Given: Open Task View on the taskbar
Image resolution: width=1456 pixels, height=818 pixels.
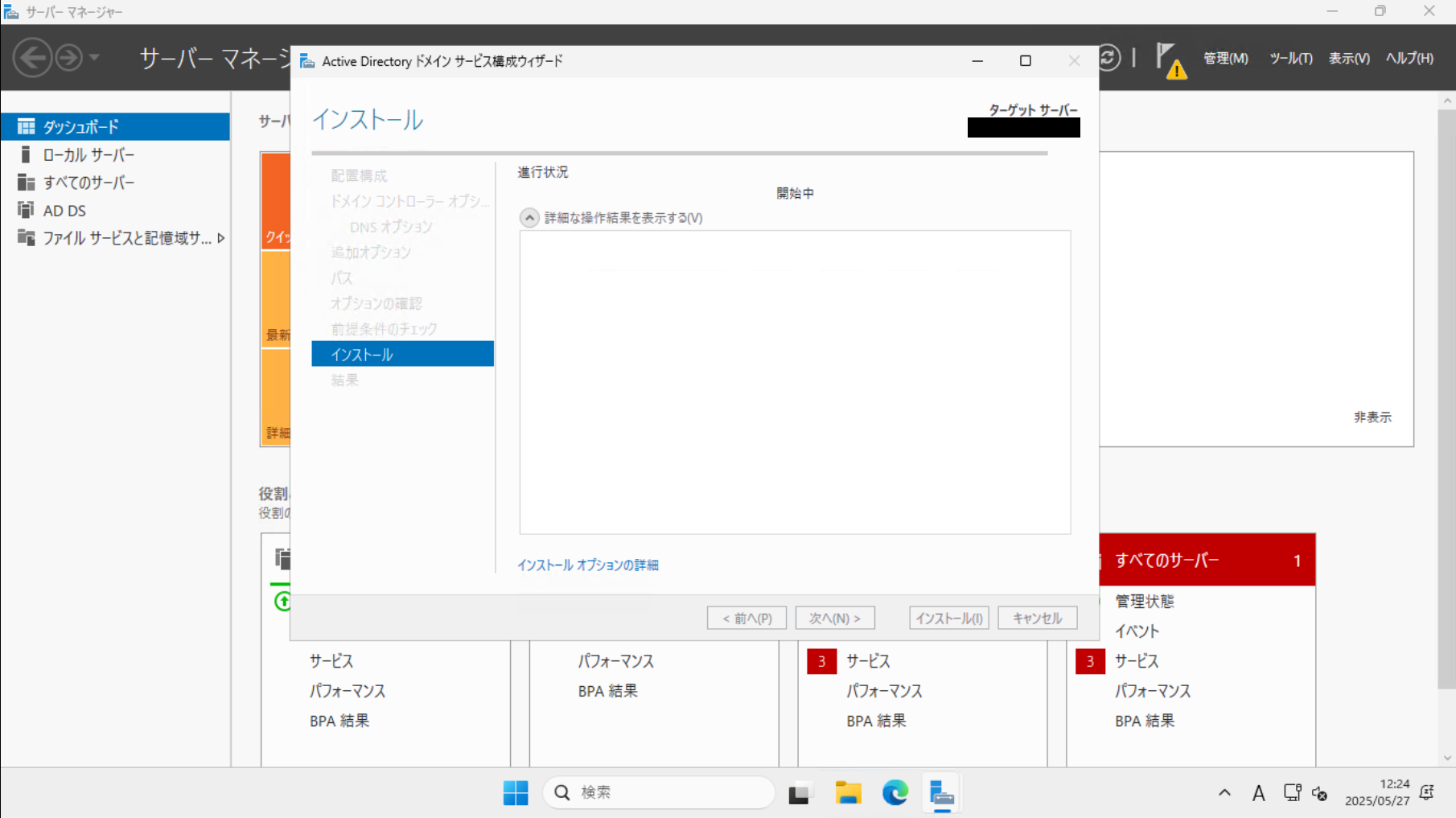Looking at the screenshot, I should pos(799,793).
